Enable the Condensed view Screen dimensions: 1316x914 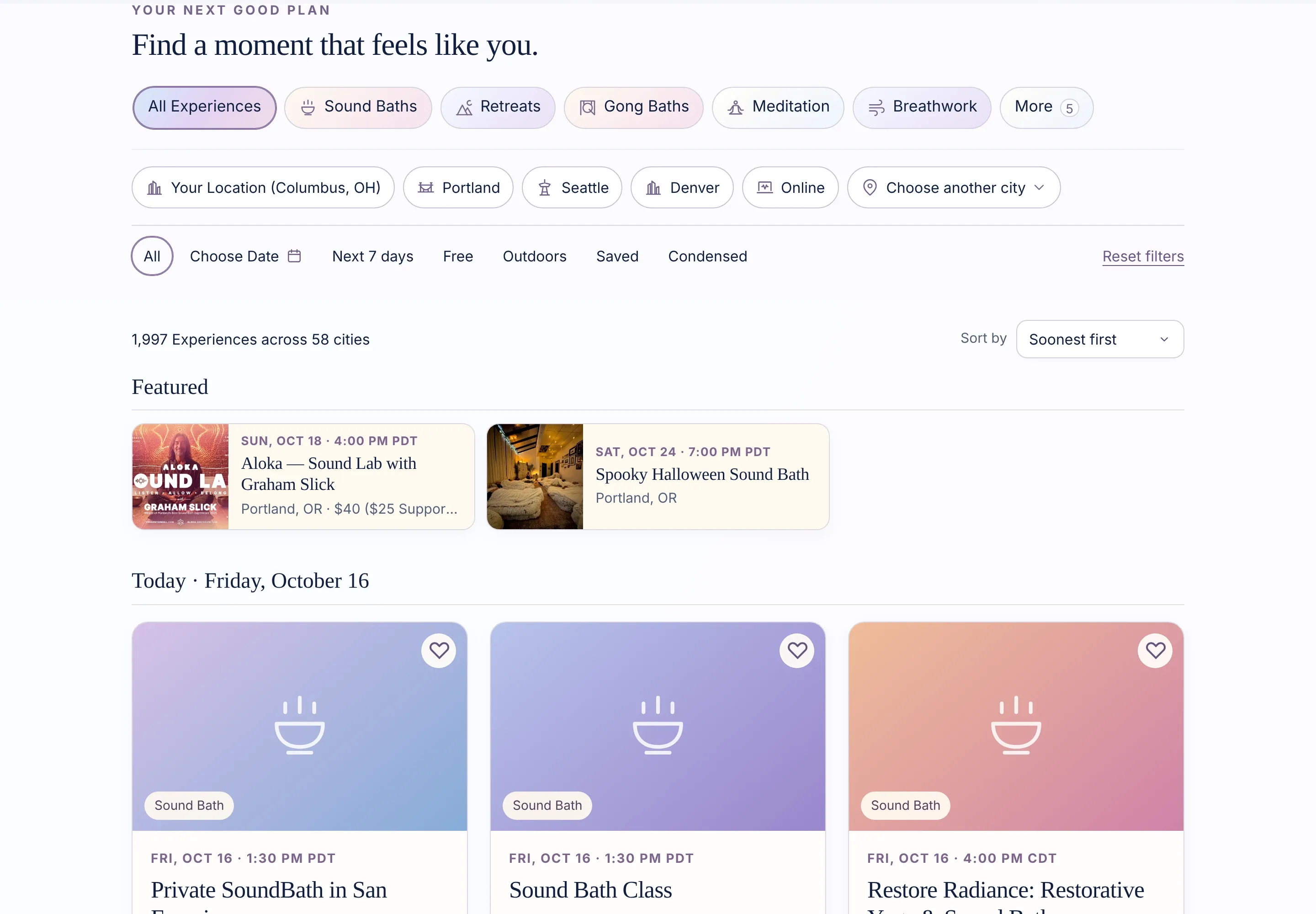[708, 256]
